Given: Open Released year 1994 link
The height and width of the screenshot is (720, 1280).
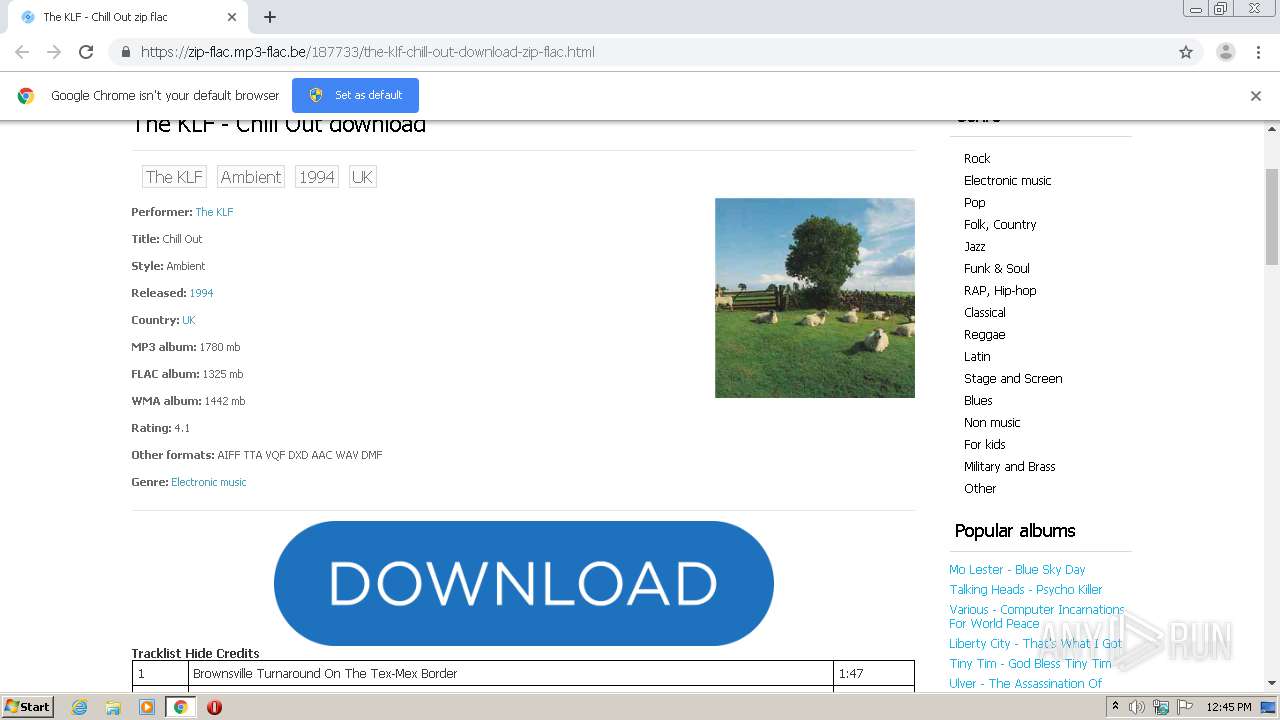Looking at the screenshot, I should (201, 293).
